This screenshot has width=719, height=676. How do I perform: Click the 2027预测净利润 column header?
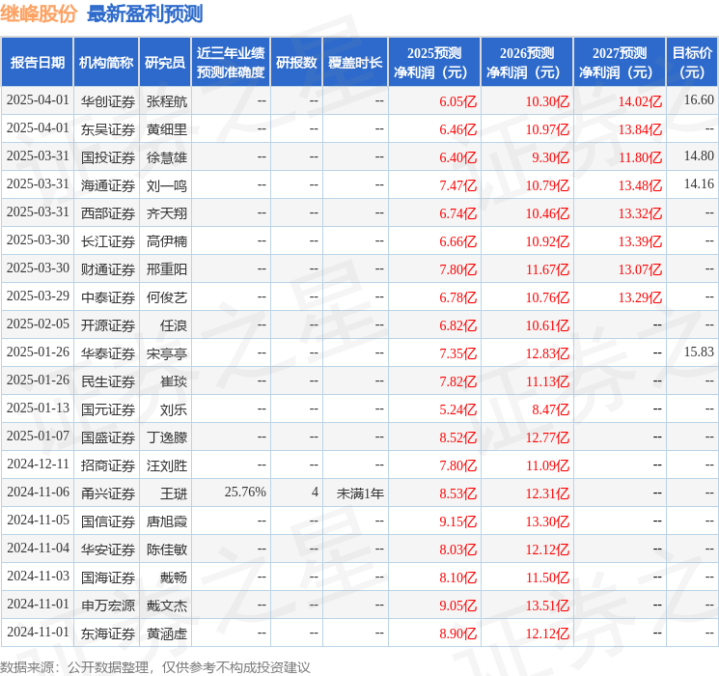619,62
